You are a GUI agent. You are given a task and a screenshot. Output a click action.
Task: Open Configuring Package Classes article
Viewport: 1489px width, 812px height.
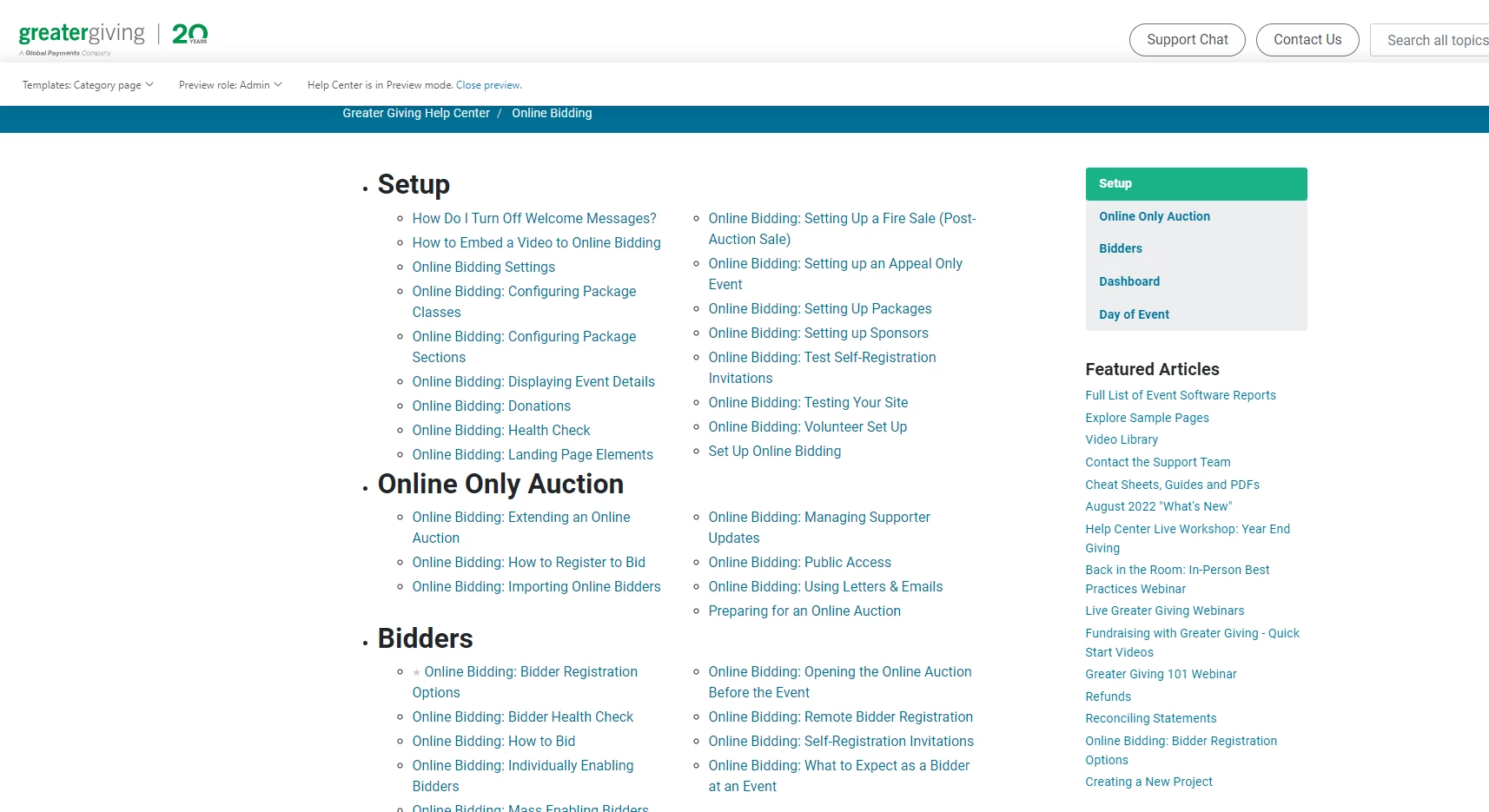(524, 302)
